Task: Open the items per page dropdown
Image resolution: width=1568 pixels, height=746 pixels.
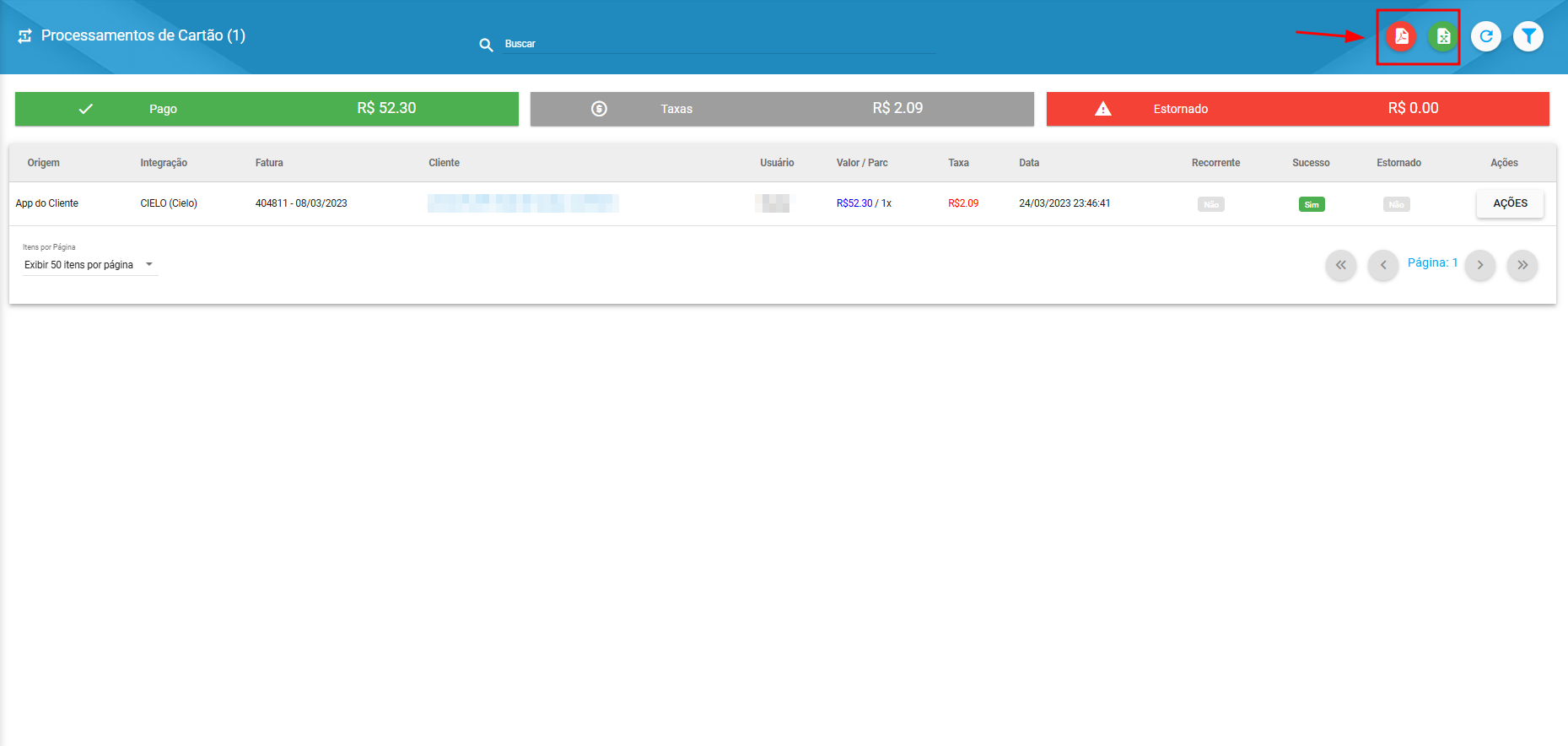Action: (90, 265)
